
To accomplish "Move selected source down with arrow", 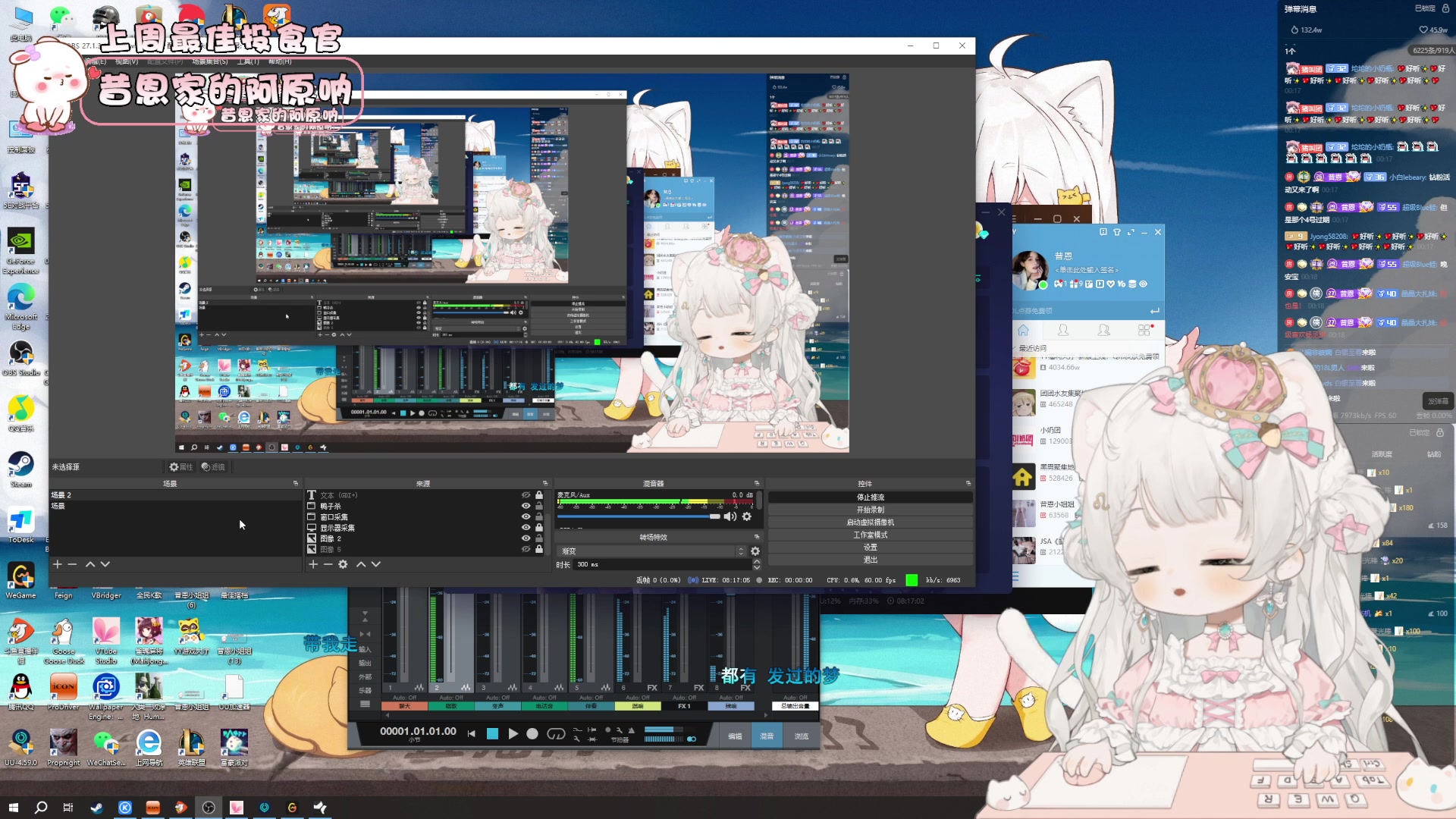I will [x=376, y=564].
